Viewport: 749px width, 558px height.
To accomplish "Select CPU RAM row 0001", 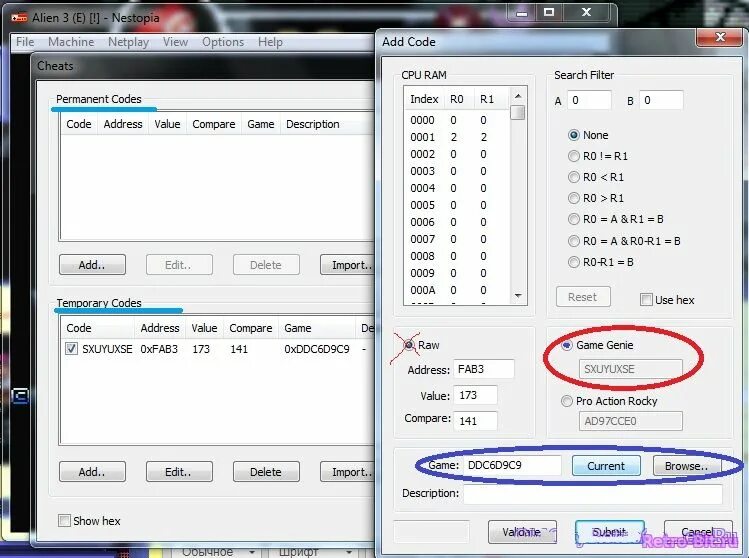I will (458, 137).
